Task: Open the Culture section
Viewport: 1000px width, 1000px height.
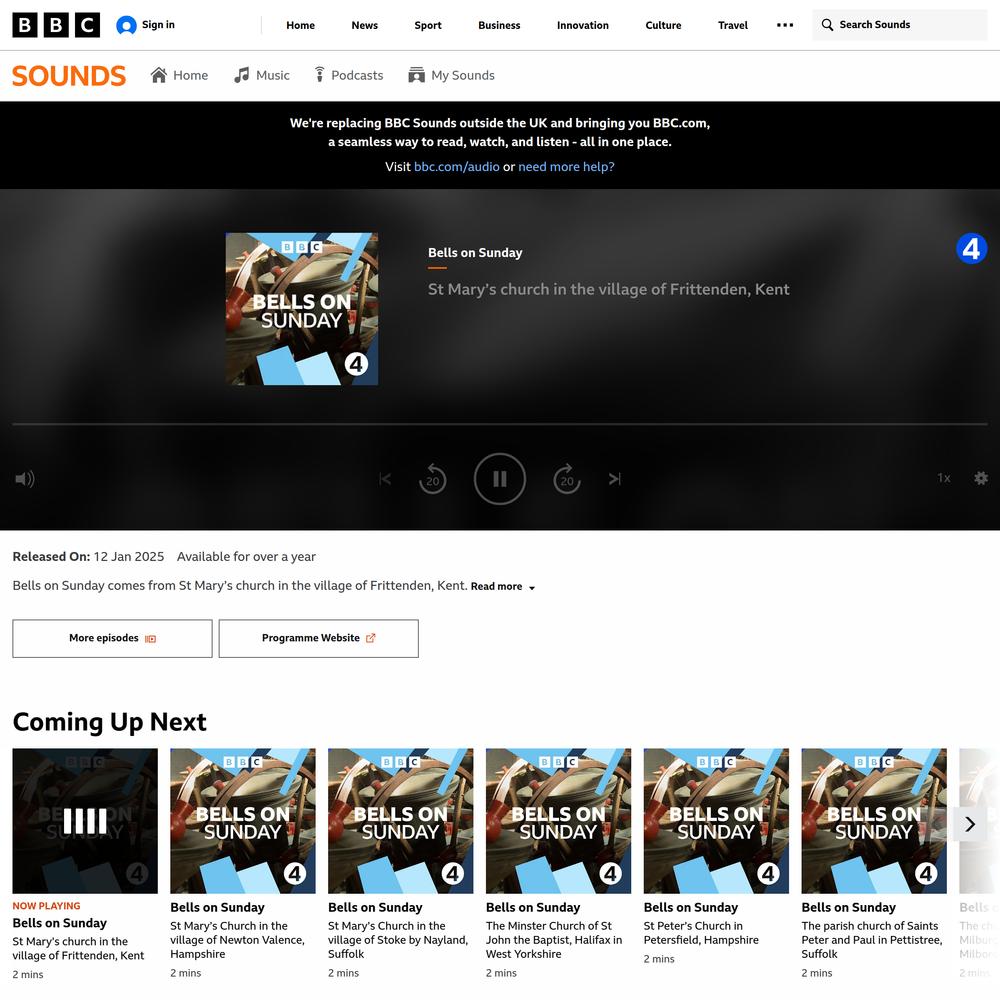Action: tap(663, 26)
